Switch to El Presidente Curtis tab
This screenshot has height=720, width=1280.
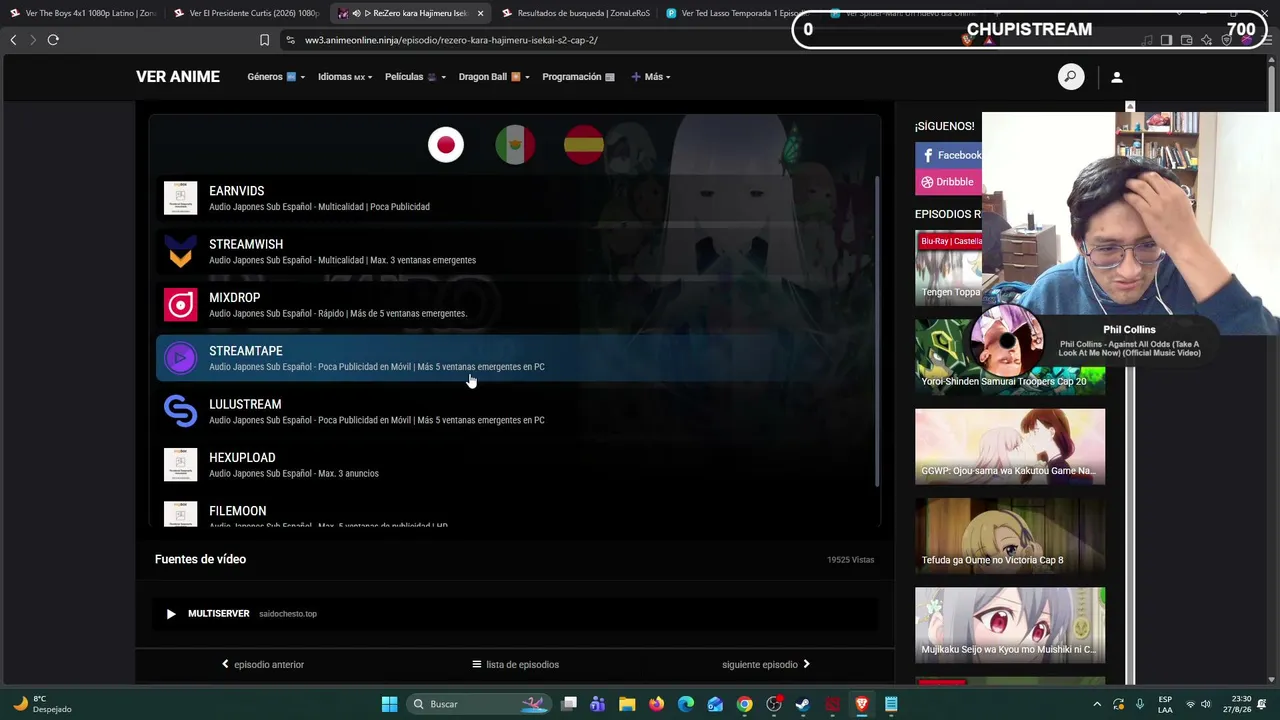coord(246,13)
